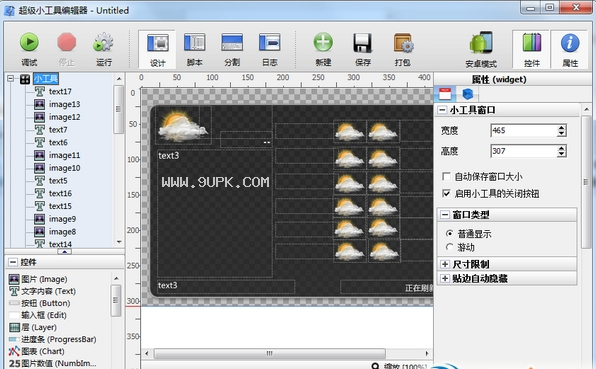596x369 pixels.
Task: Open the 日志 log view
Action: click(x=269, y=49)
